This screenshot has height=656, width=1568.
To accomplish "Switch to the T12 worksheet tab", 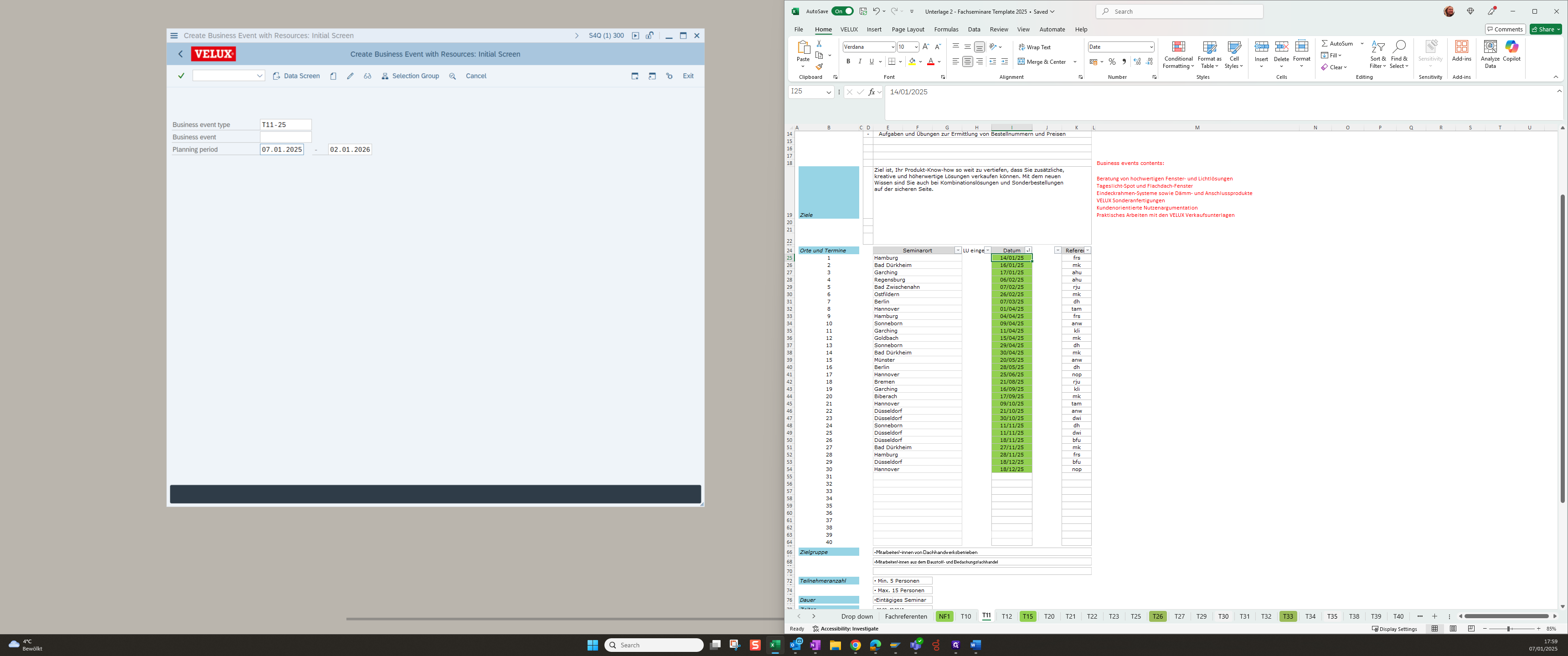I will coord(1007,616).
